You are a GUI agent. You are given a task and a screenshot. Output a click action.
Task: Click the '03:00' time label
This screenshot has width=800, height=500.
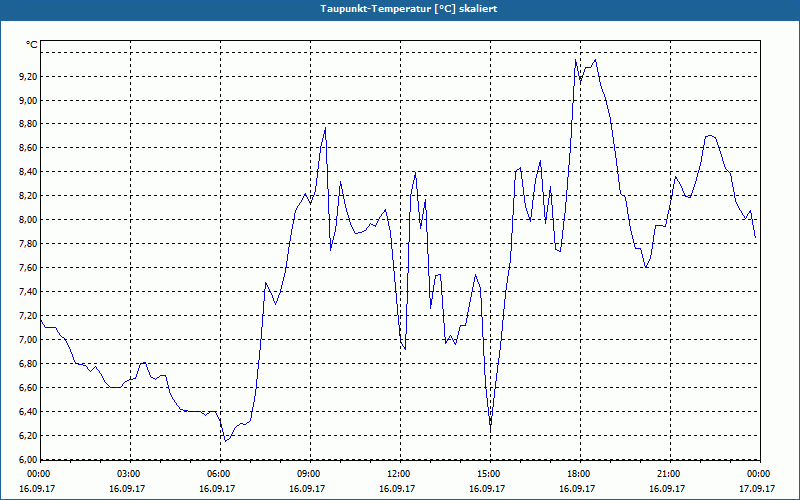[128, 473]
